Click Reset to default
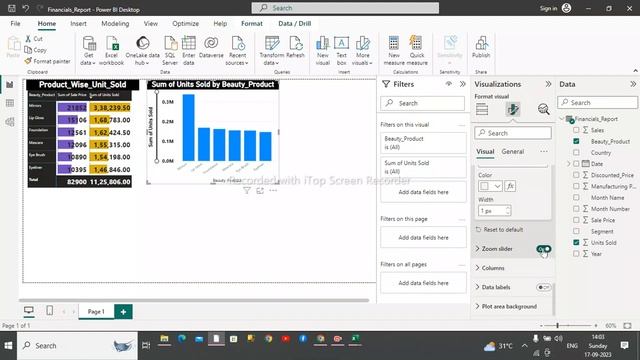Viewport: 640px width, 360px height. point(500,230)
